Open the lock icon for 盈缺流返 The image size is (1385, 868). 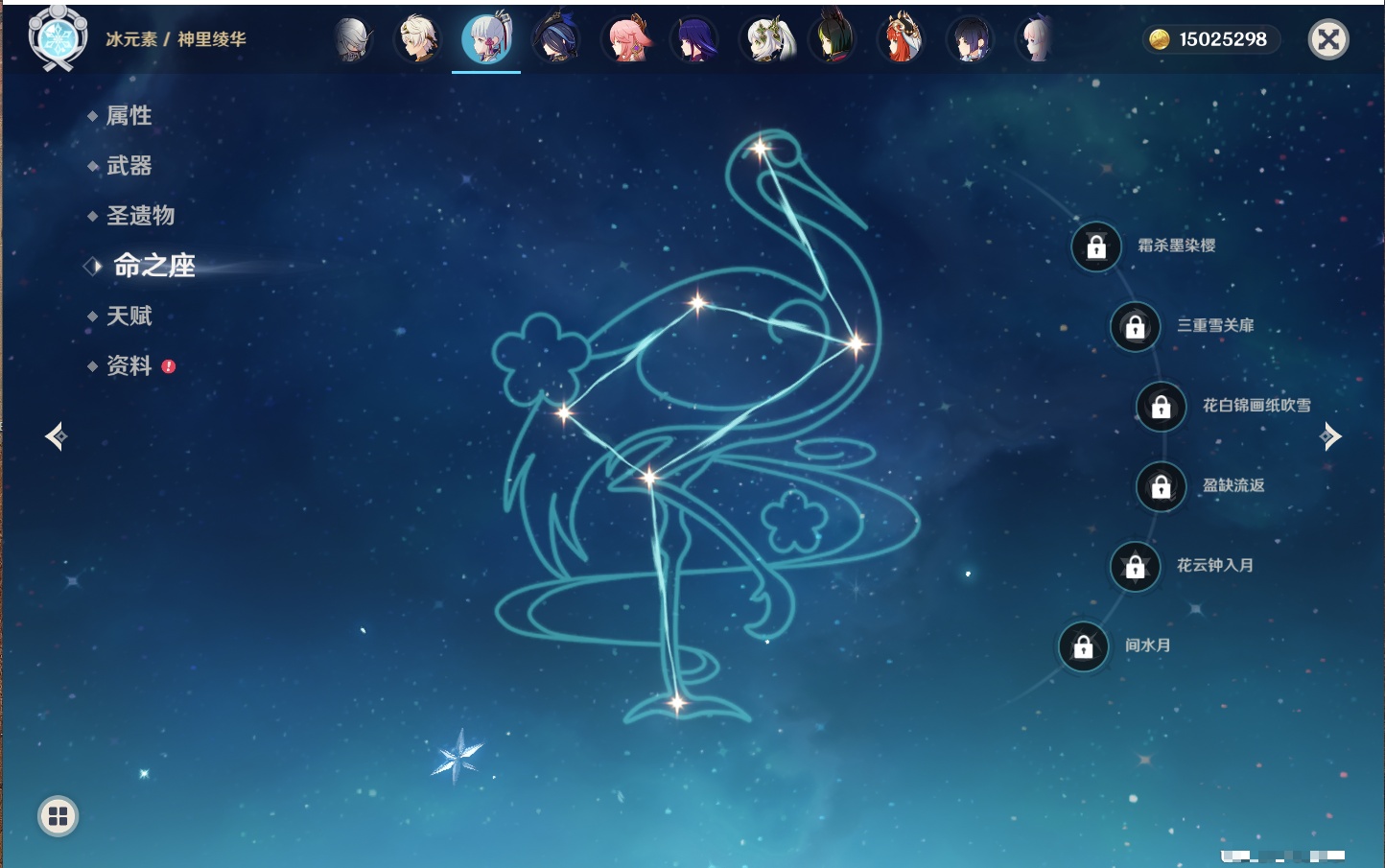(1161, 486)
